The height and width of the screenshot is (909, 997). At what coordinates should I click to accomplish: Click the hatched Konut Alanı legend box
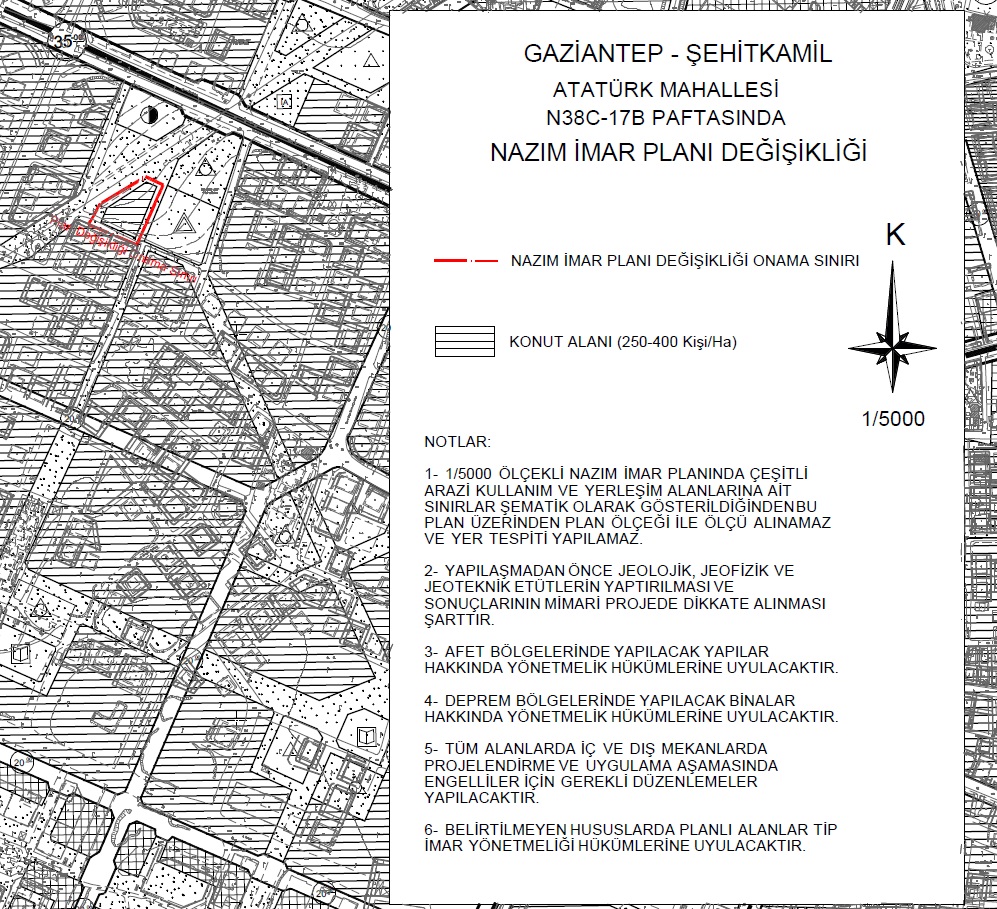point(465,341)
